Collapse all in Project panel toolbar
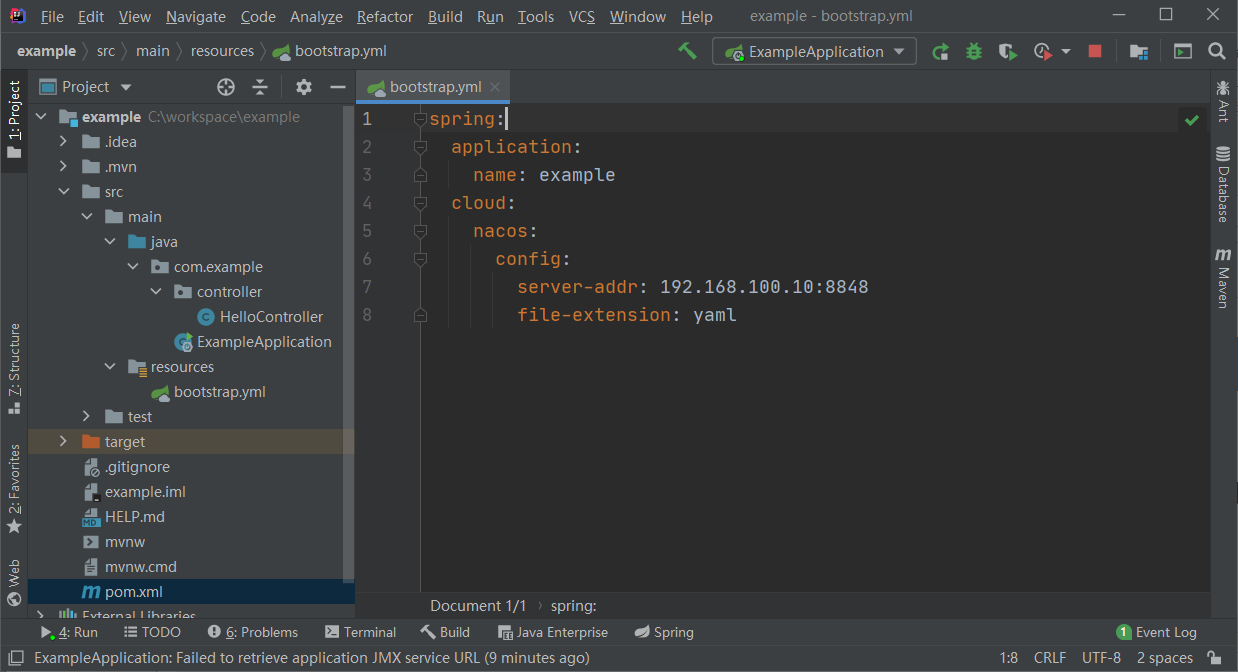 point(260,87)
